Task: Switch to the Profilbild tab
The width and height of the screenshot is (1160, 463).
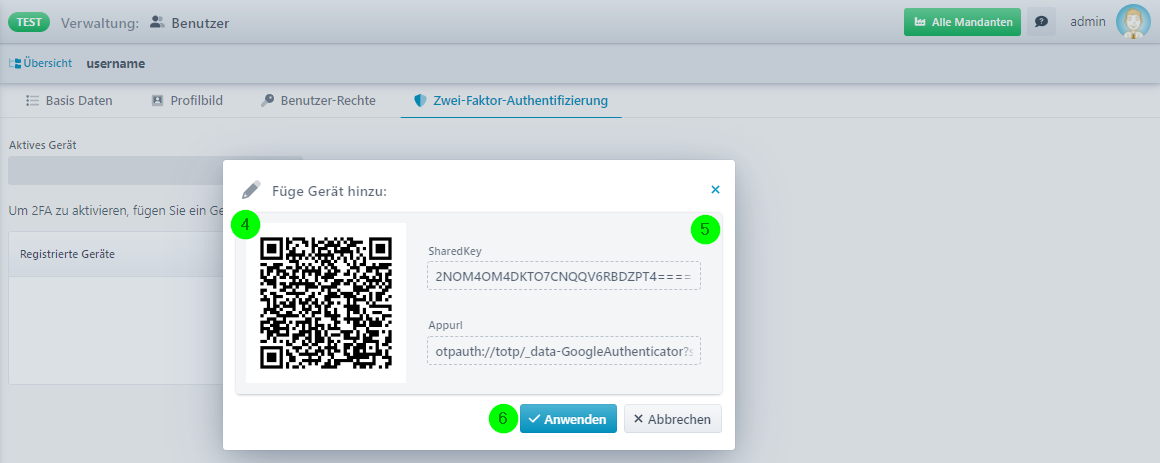Action: coord(186,101)
